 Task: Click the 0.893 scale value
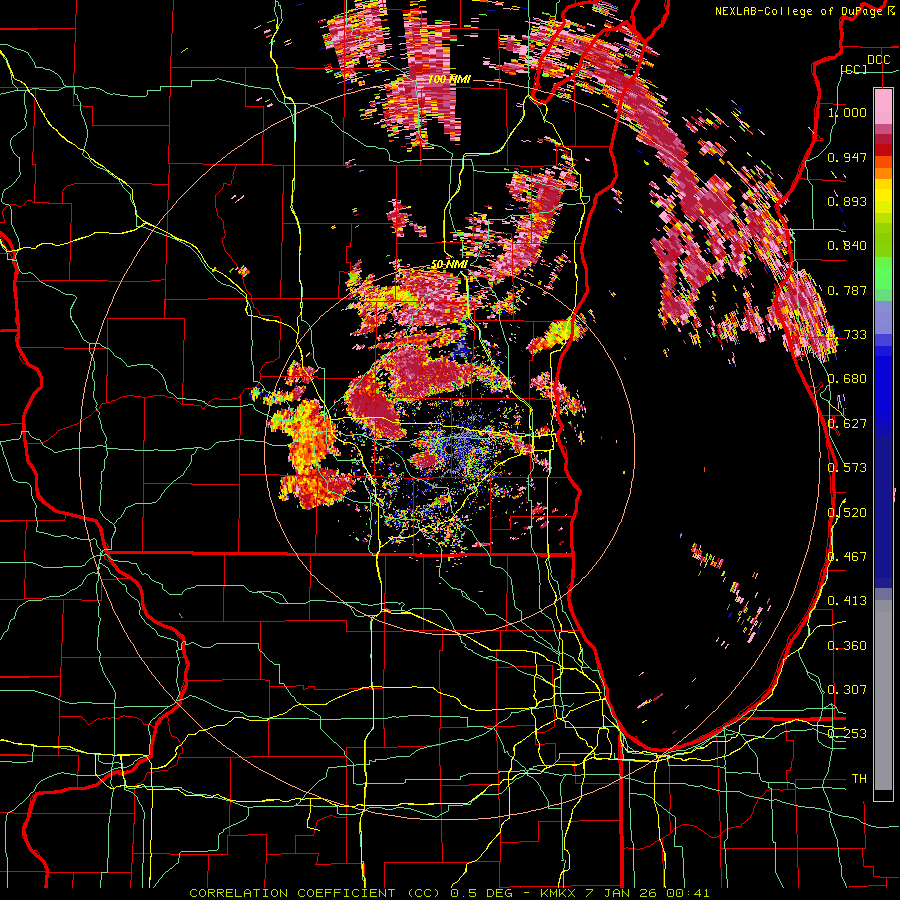click(x=847, y=201)
